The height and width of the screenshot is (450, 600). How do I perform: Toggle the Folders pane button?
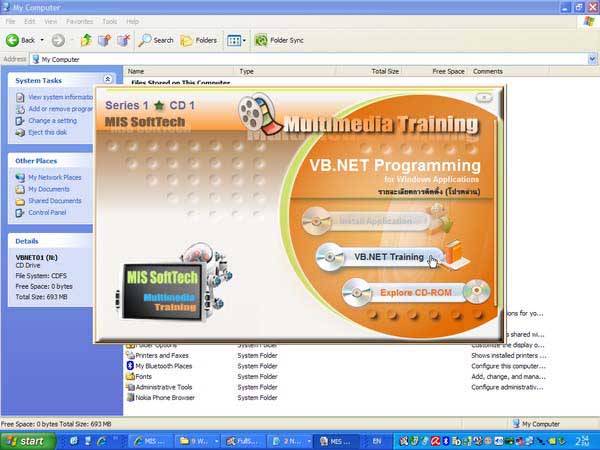tap(199, 40)
